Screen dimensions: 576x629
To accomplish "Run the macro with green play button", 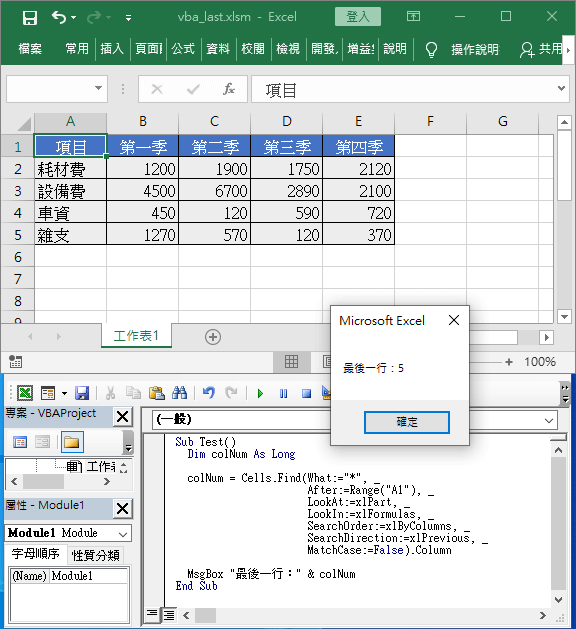I will pyautogui.click(x=260, y=394).
